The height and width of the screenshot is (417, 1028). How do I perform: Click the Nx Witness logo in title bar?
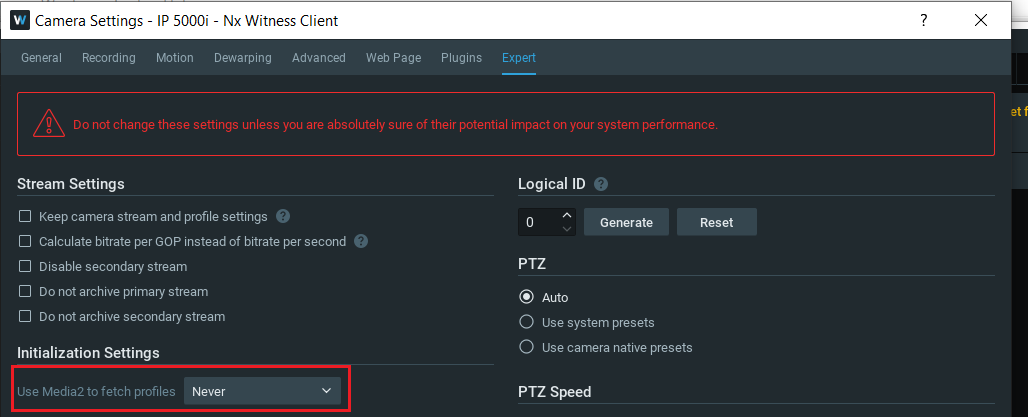click(x=20, y=20)
